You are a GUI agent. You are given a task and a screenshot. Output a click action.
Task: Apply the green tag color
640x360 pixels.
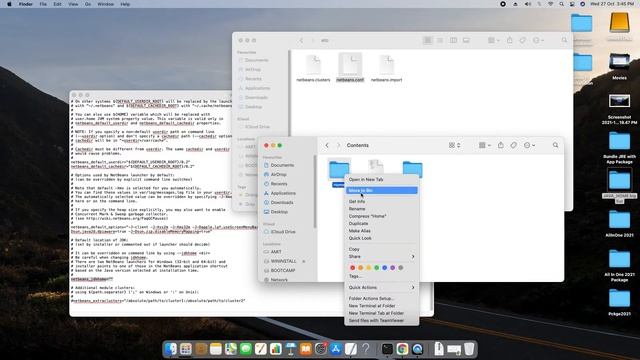(376, 268)
